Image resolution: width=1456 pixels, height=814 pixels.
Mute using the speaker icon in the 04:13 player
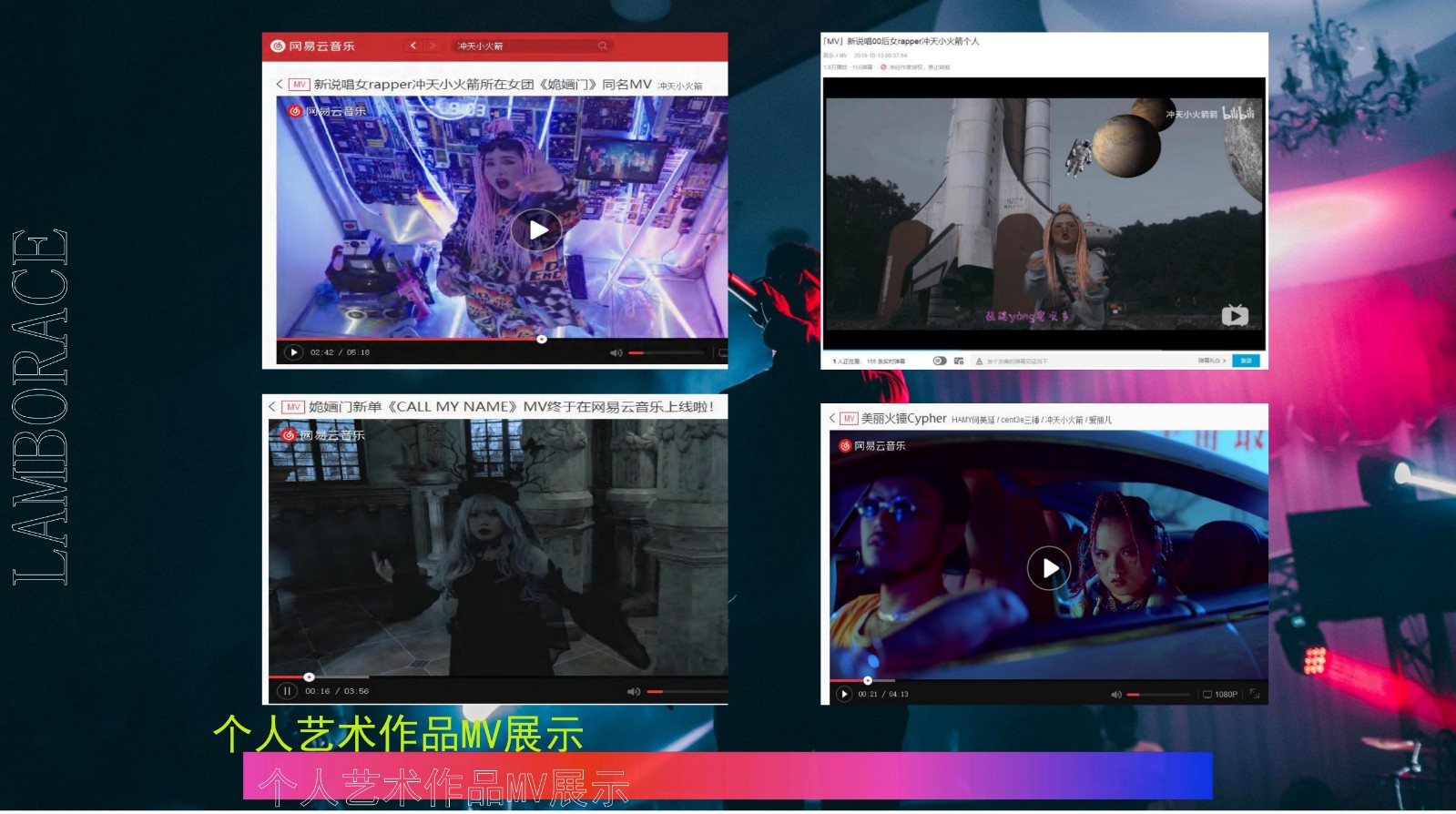pyautogui.click(x=1116, y=695)
